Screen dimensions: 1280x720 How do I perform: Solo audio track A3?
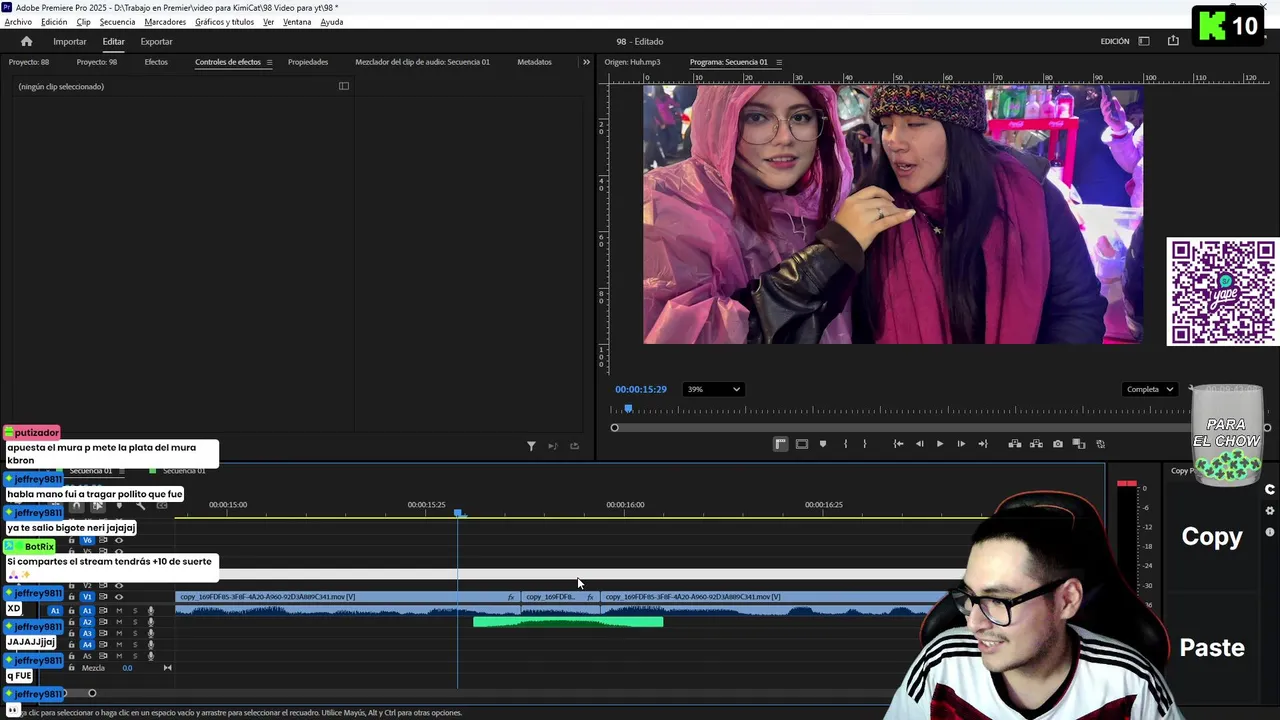pyautogui.click(x=135, y=633)
